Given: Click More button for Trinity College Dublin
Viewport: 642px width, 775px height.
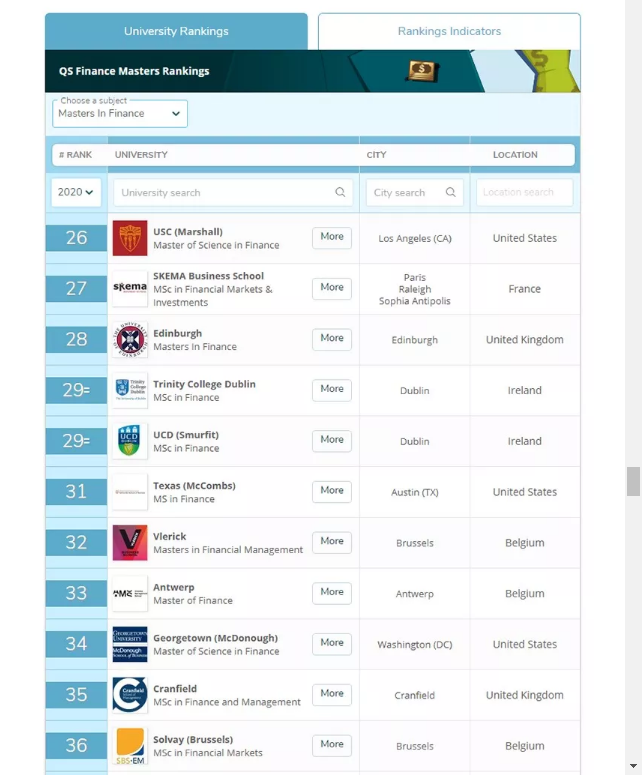Looking at the screenshot, I should [332, 389].
